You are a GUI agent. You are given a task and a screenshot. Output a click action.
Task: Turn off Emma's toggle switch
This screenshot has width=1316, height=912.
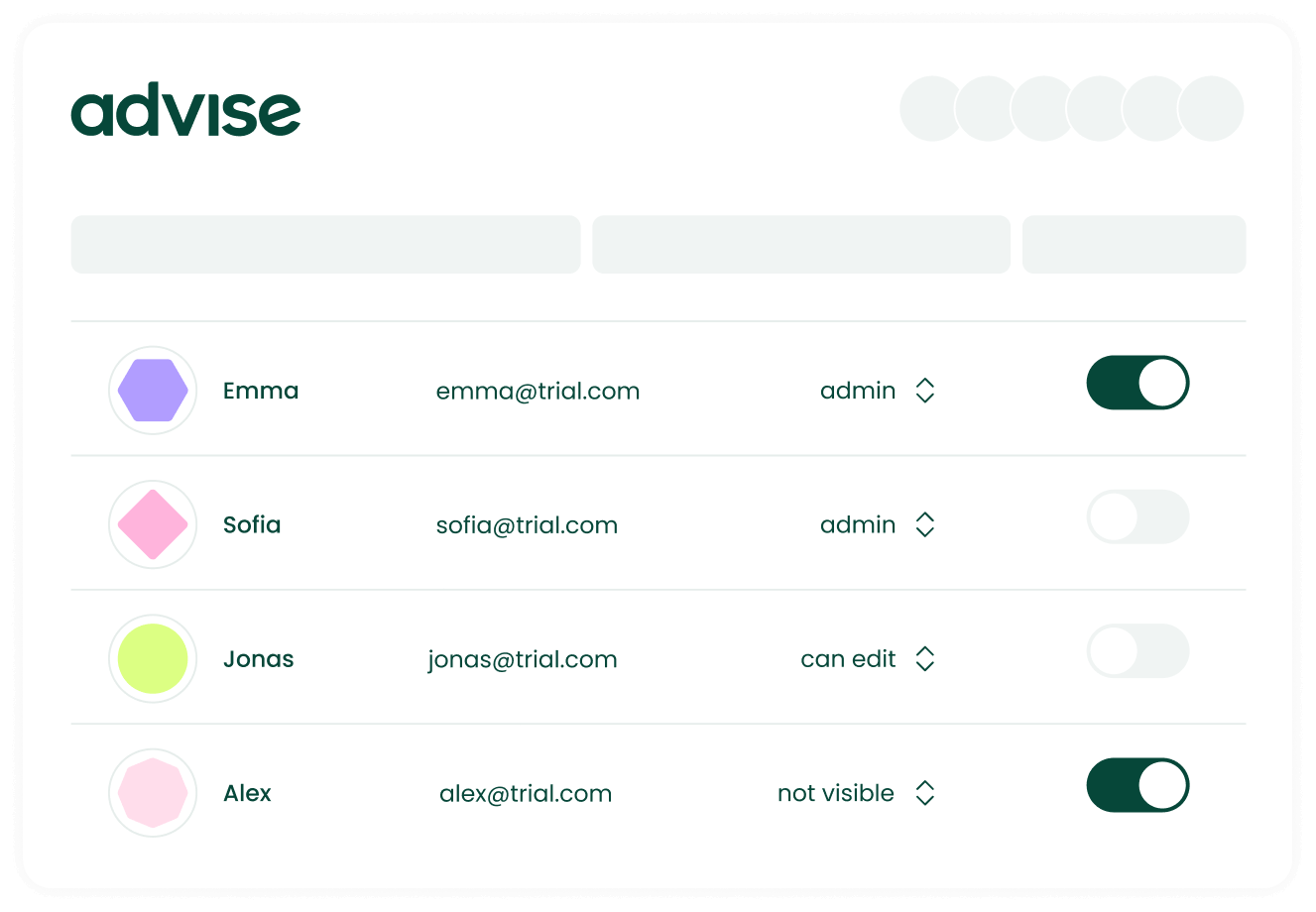[x=1137, y=383]
